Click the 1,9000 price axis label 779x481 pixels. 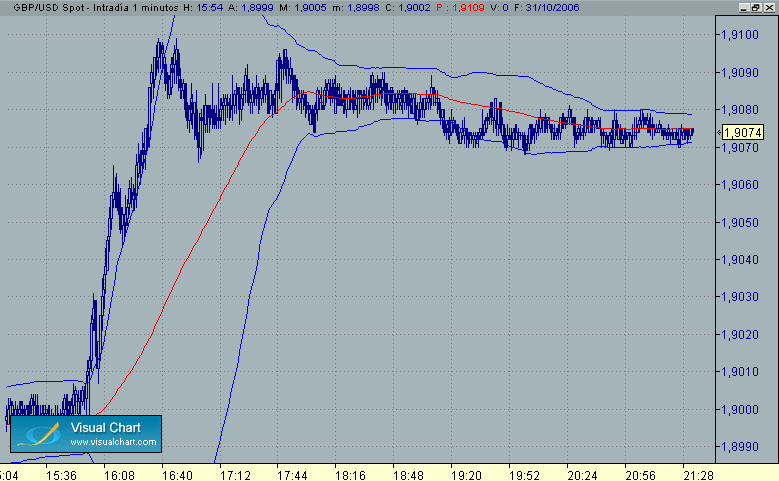(740, 409)
